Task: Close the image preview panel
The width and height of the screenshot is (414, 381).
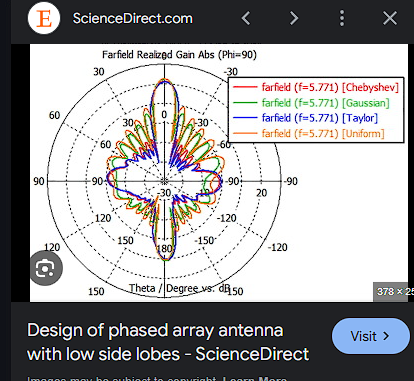Action: pos(390,18)
